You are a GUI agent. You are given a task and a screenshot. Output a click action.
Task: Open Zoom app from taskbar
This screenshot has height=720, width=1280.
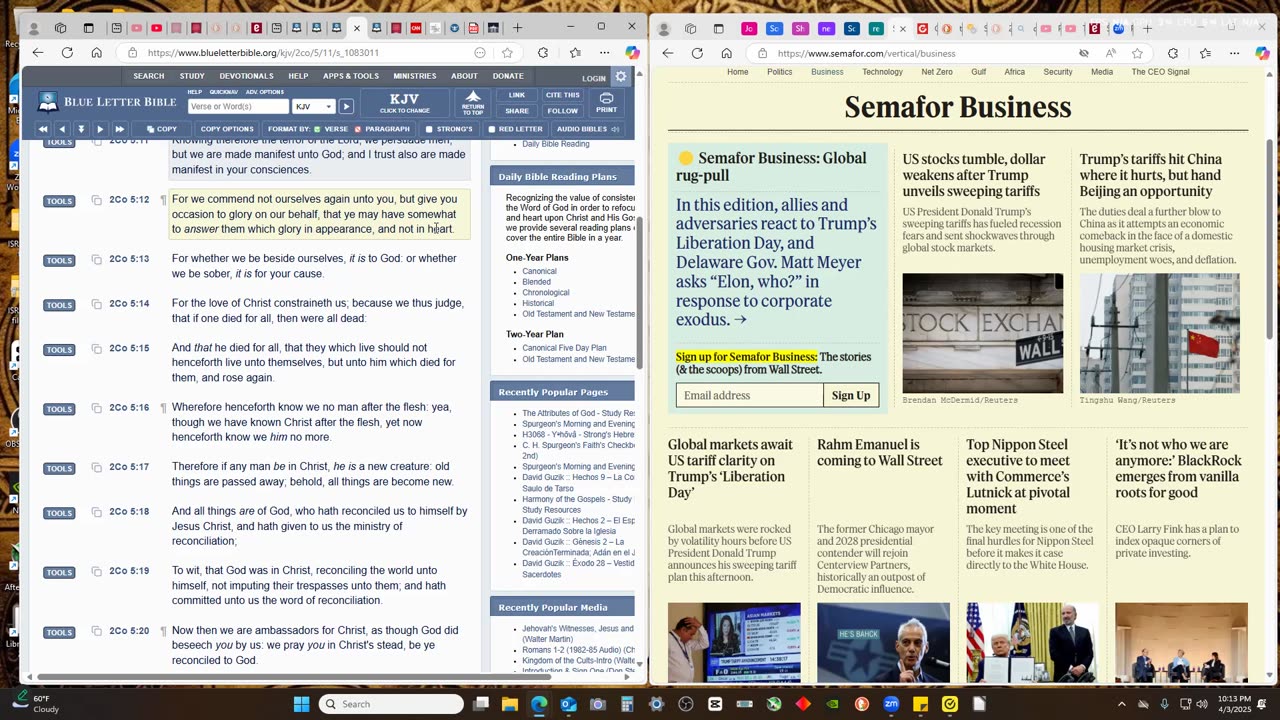point(891,704)
